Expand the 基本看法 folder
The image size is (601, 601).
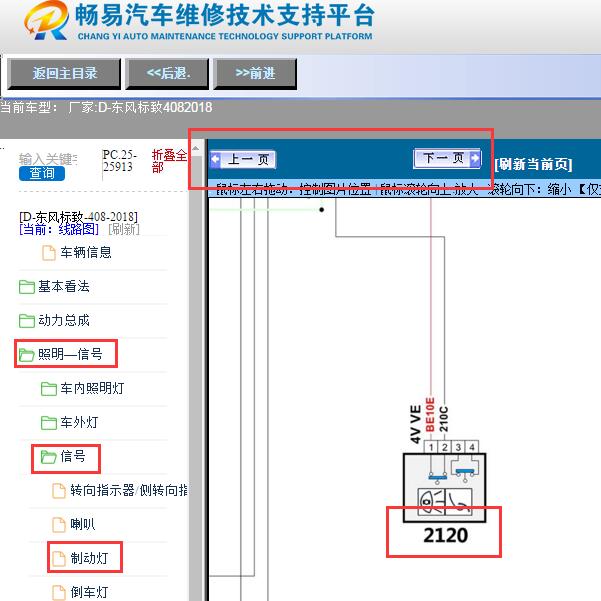64,287
